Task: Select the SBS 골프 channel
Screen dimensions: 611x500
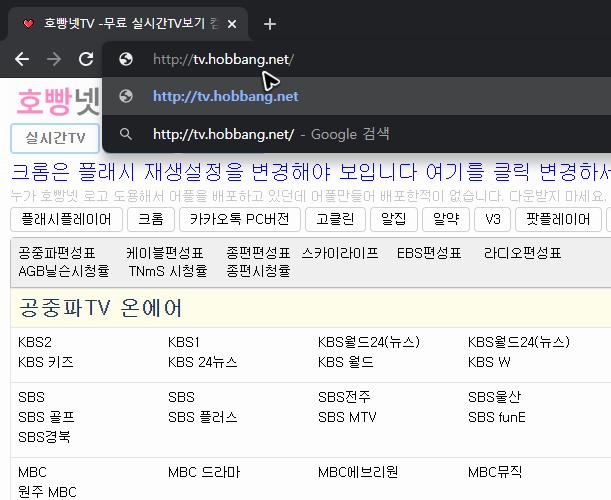Action: [x=46, y=417]
